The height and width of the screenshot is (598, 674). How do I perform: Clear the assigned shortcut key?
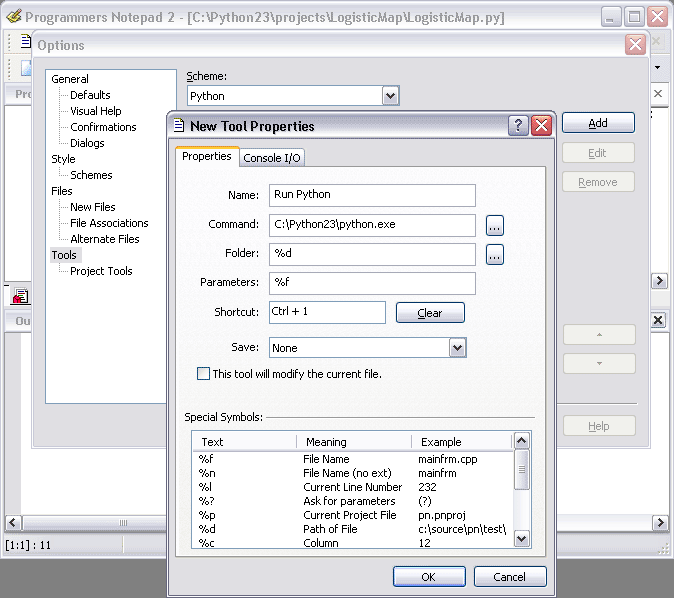pyautogui.click(x=430, y=313)
